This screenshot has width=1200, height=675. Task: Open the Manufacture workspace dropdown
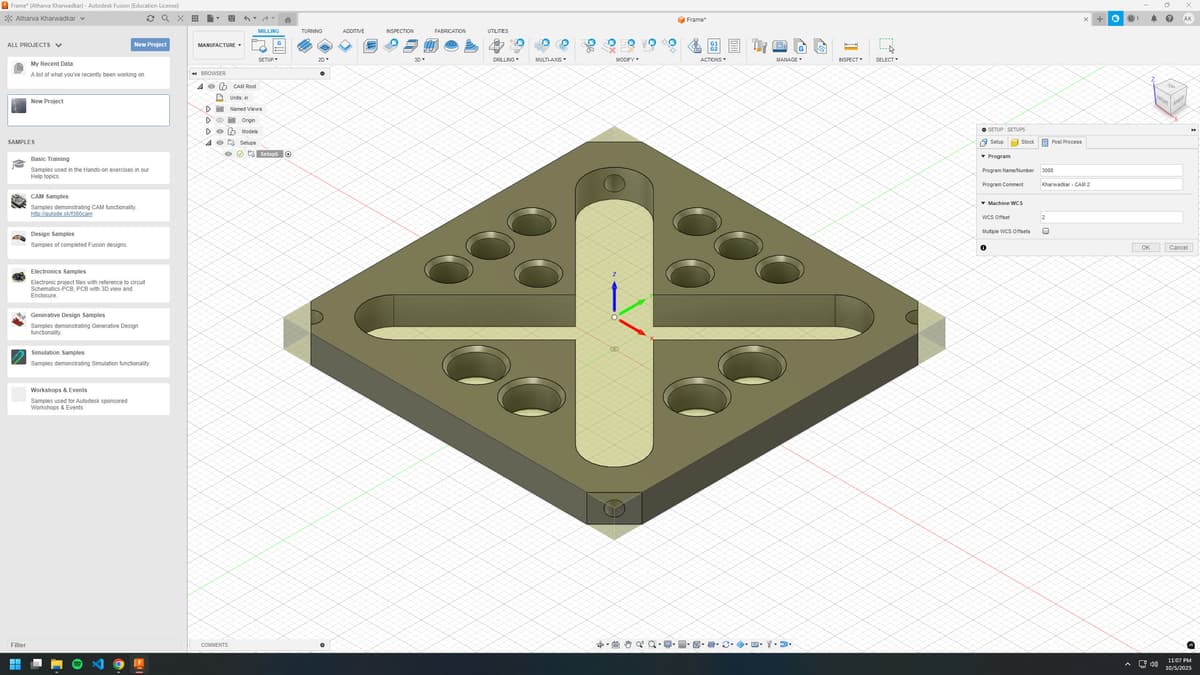point(218,45)
